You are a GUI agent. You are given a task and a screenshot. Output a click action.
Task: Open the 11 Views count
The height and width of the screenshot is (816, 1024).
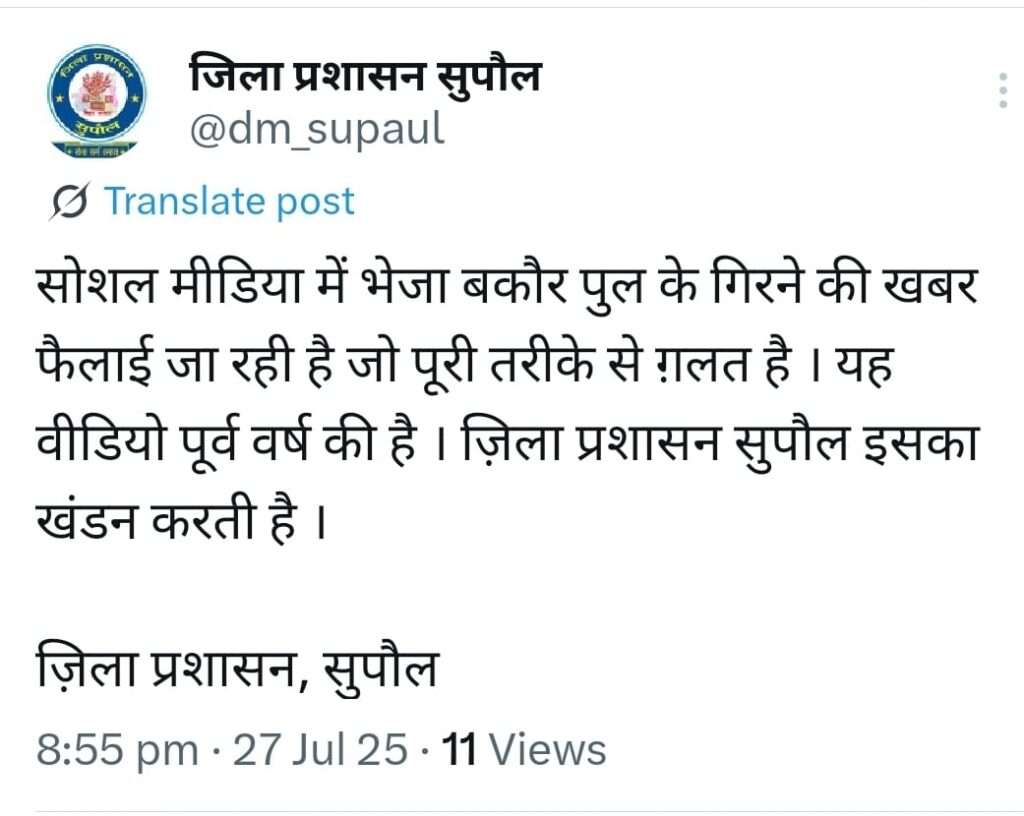[524, 749]
